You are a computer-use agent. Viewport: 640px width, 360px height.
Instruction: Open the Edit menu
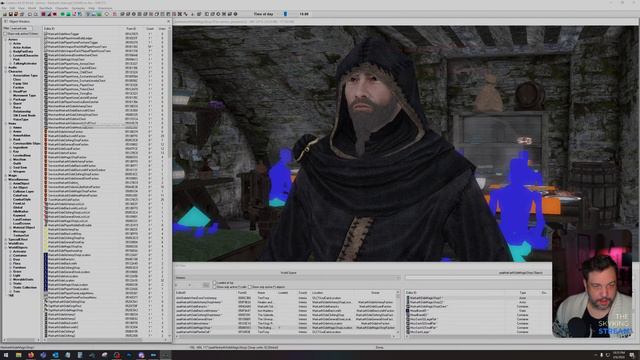(x=12, y=8)
